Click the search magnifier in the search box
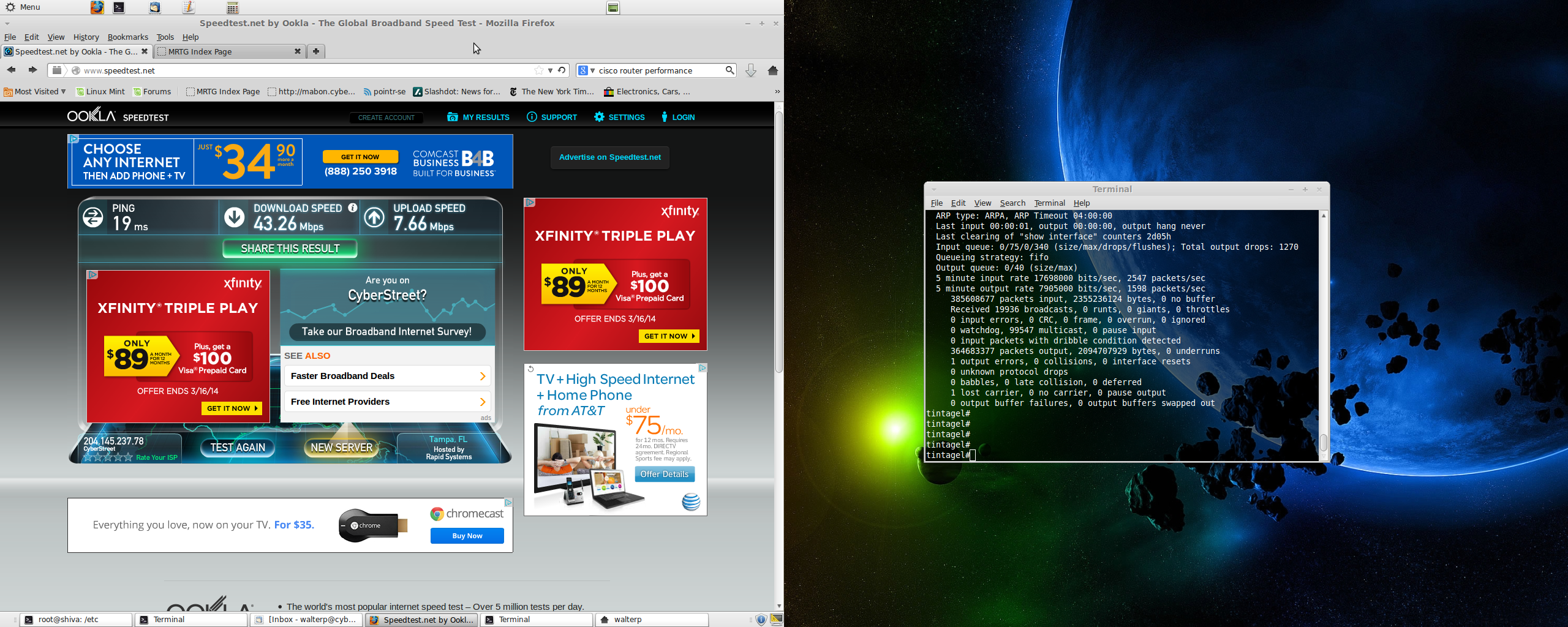1568x627 pixels. 729,70
